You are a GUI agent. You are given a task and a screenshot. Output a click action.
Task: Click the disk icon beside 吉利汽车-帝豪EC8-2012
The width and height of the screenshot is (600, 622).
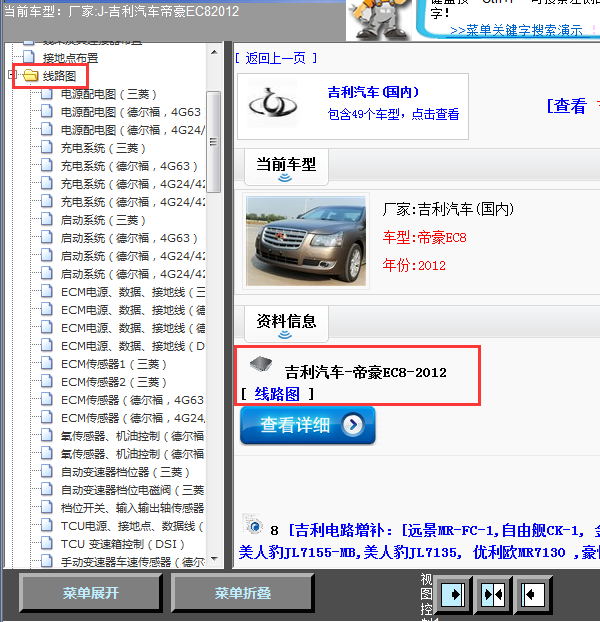click(261, 364)
